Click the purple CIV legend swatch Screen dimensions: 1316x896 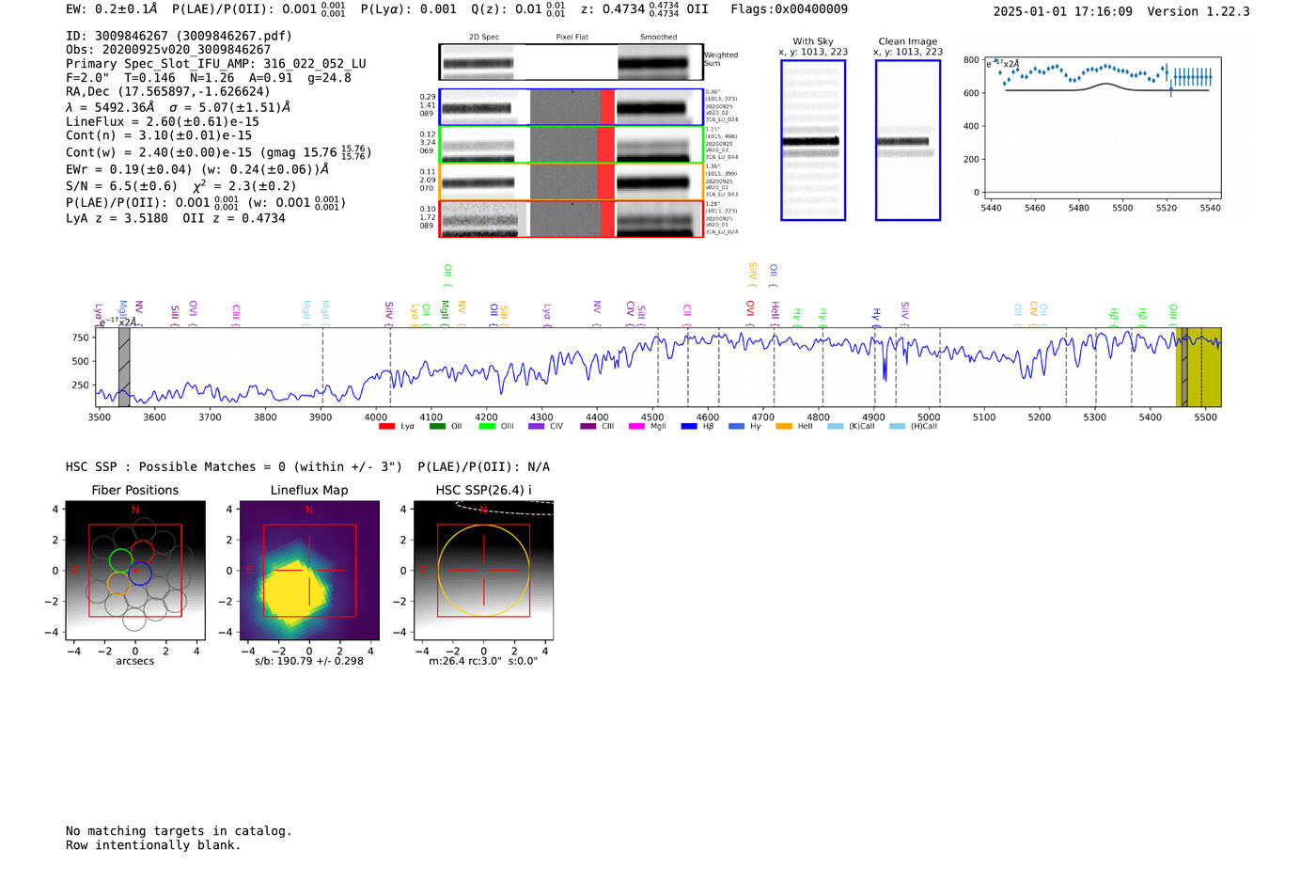537,427
